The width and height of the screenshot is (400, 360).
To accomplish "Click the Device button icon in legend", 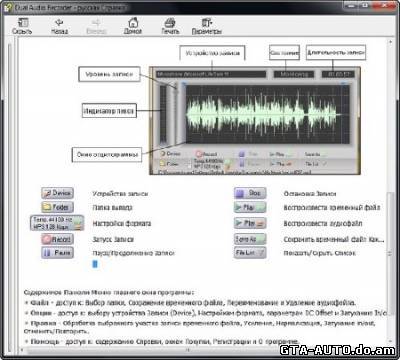I will click(58, 193).
